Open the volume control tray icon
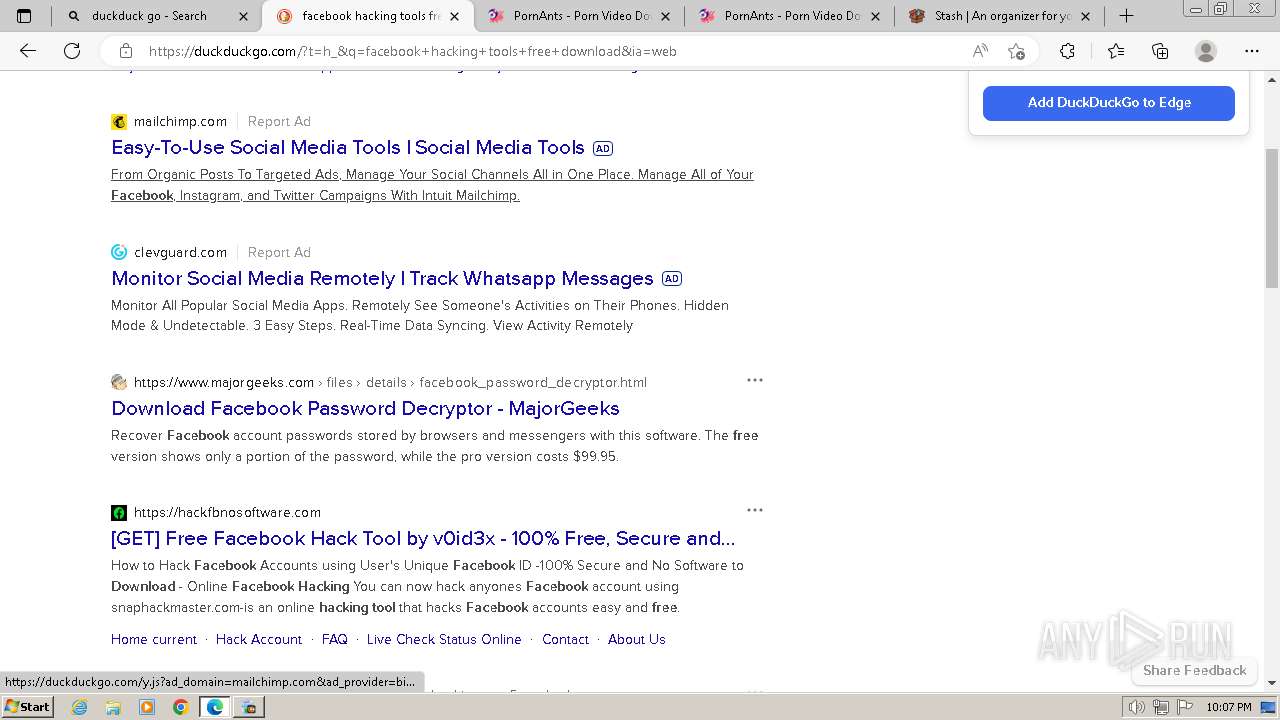This screenshot has width=1280, height=720. click(x=1137, y=707)
